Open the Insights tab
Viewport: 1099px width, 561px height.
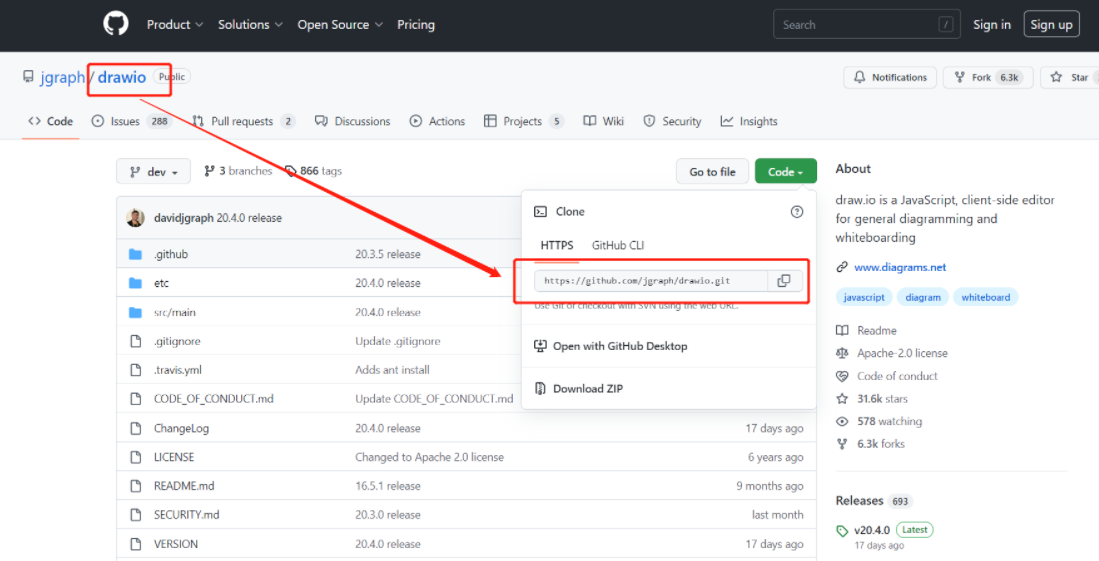click(749, 121)
